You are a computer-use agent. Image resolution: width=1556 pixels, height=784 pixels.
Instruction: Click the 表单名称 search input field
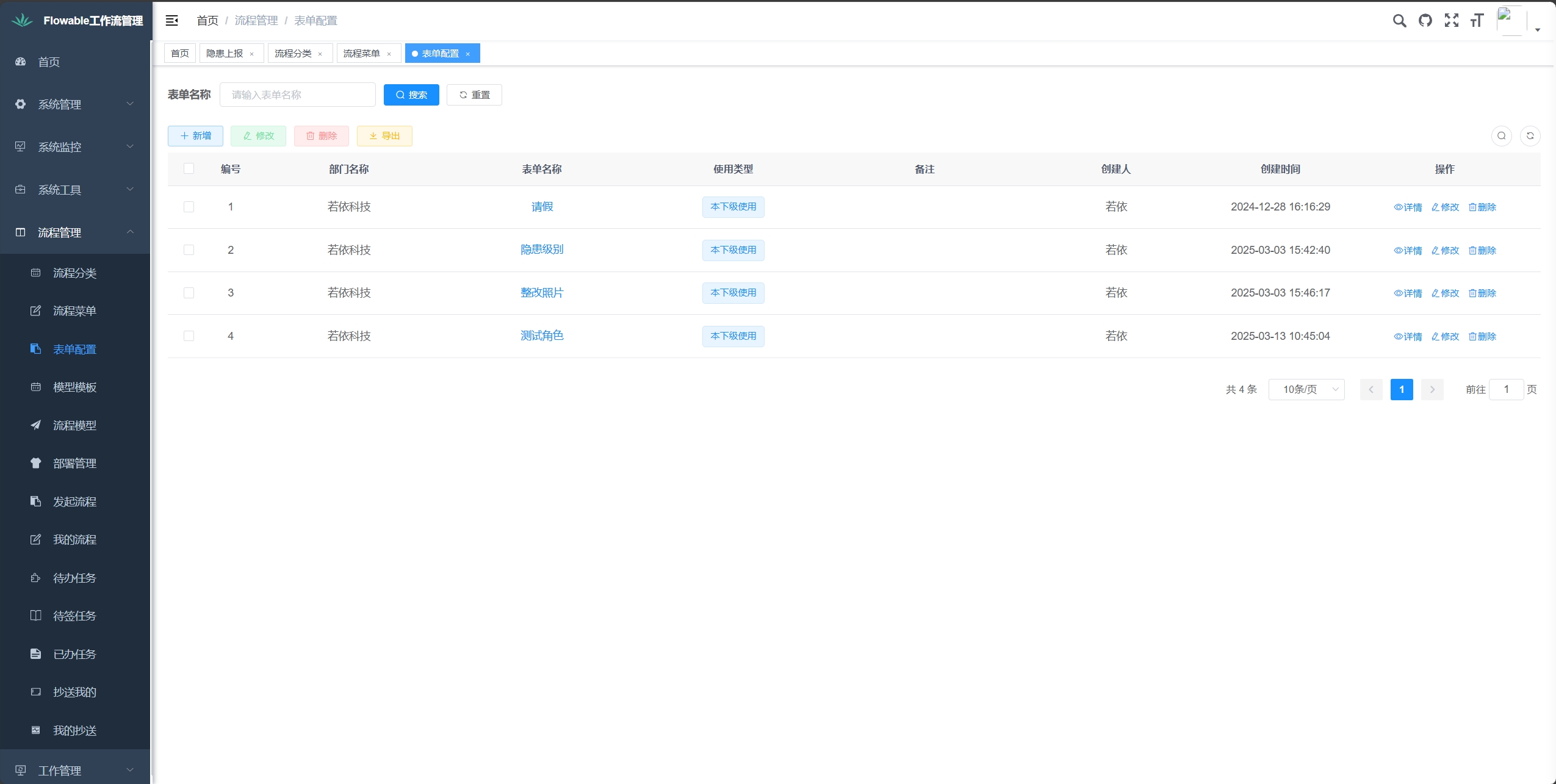297,95
